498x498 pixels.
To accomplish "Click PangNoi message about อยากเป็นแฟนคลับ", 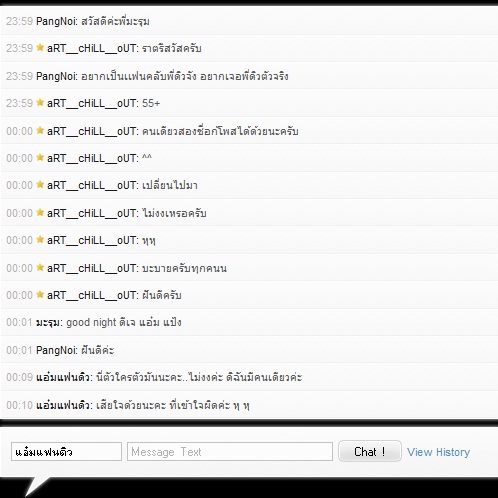I will point(185,76).
